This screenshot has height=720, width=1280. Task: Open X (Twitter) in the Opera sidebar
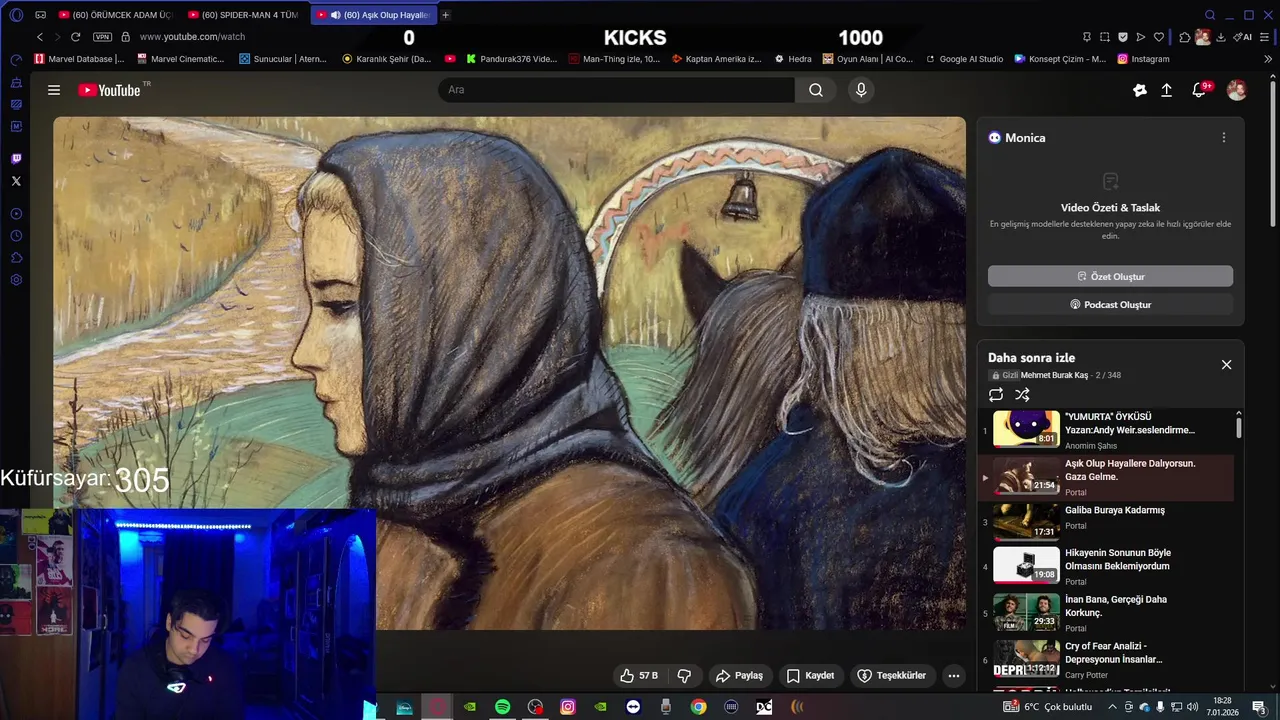16,181
